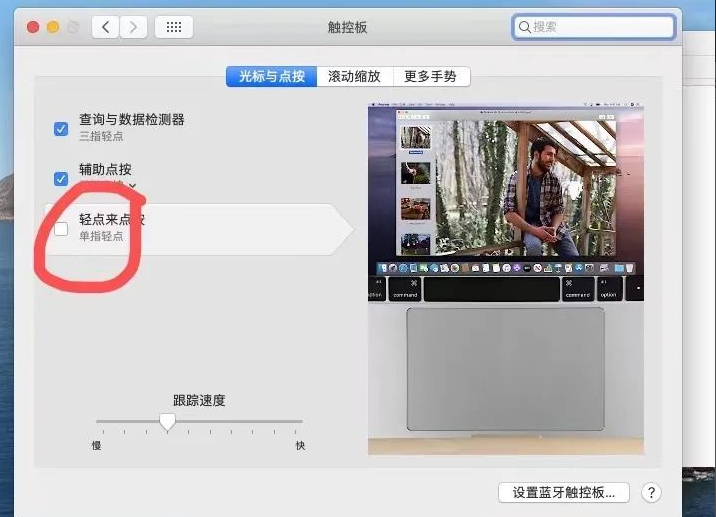716x517 pixels.
Task: Click the magnifier icon in search box
Action: [524, 27]
